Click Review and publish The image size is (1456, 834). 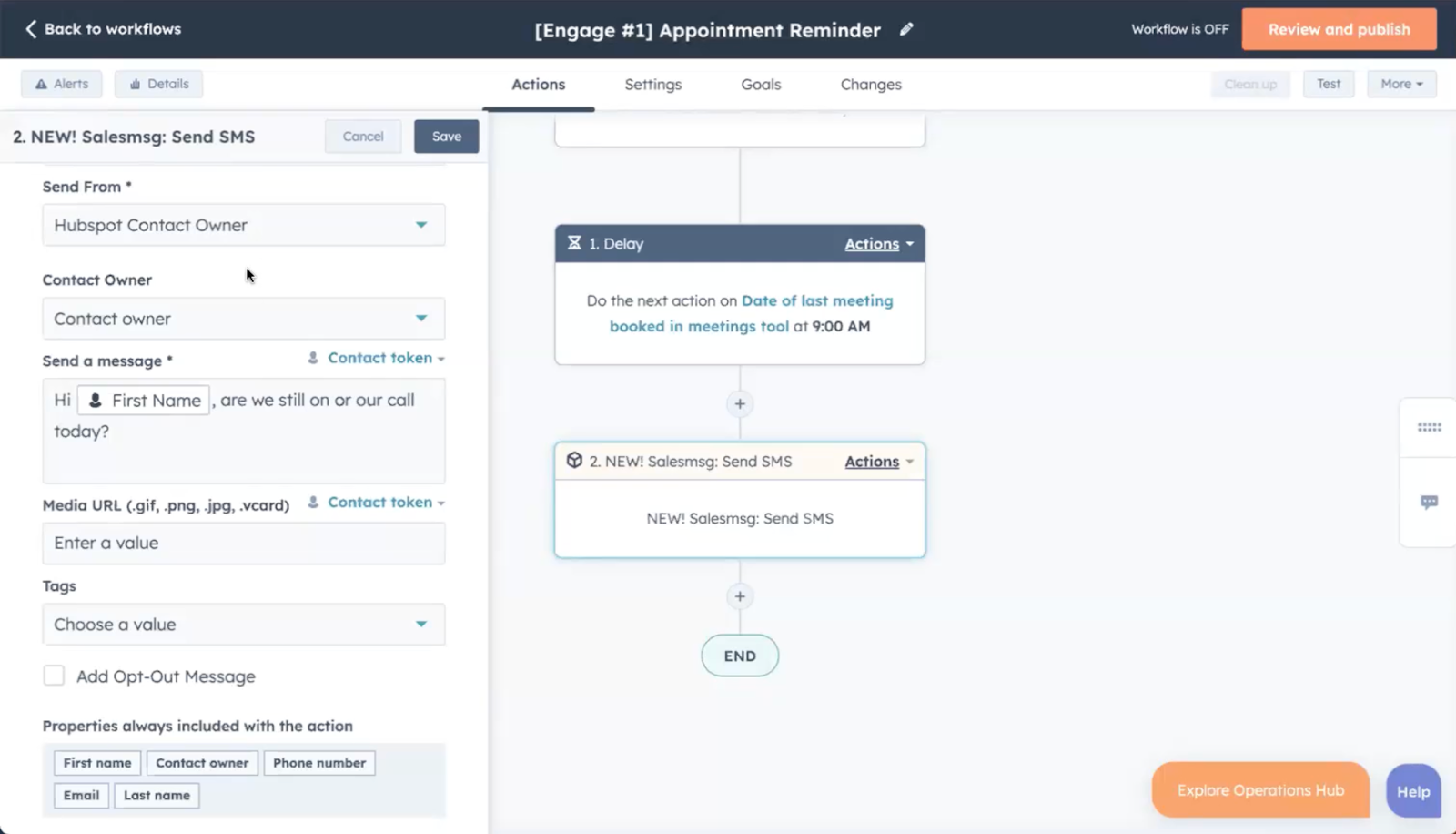click(1339, 29)
